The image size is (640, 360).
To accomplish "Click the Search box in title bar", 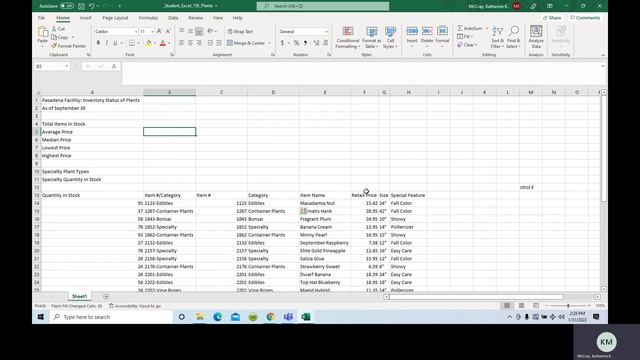I will [322, 6].
